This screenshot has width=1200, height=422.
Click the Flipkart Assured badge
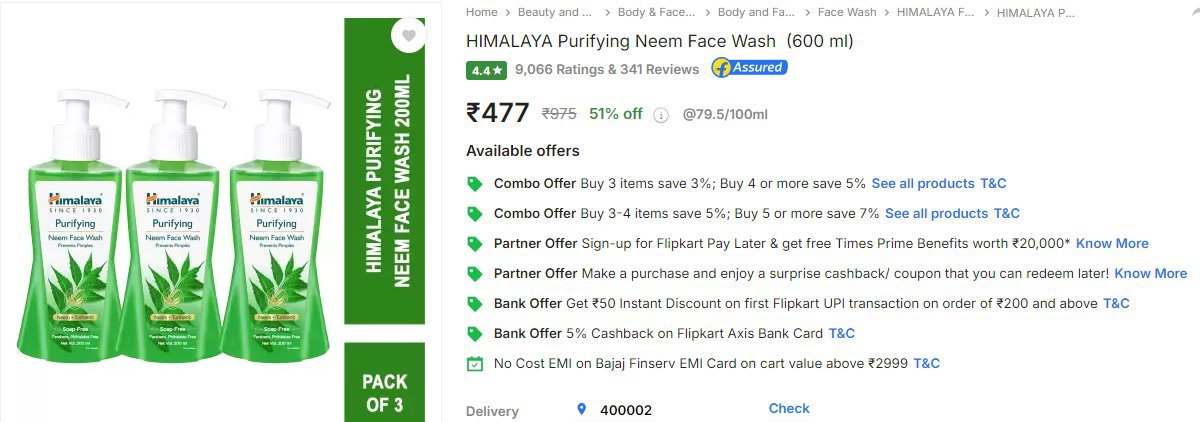point(749,68)
